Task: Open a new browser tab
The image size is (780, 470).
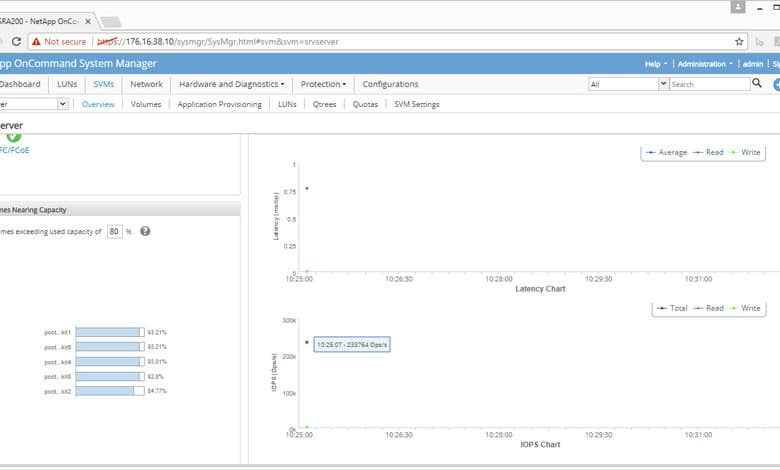Action: (110, 21)
